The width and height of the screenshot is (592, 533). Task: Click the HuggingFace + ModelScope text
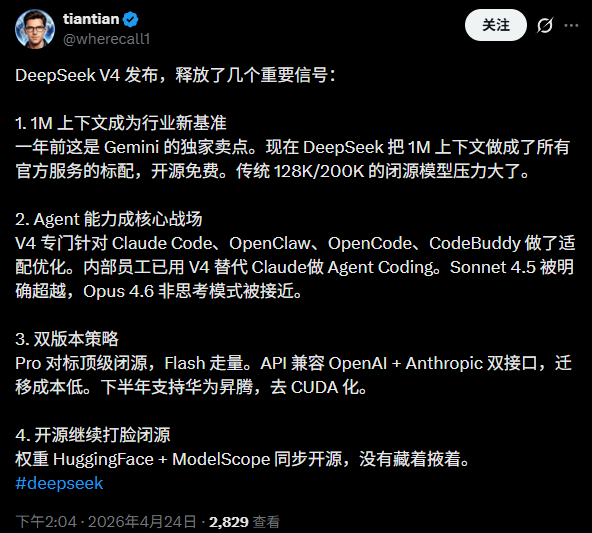[162, 459]
